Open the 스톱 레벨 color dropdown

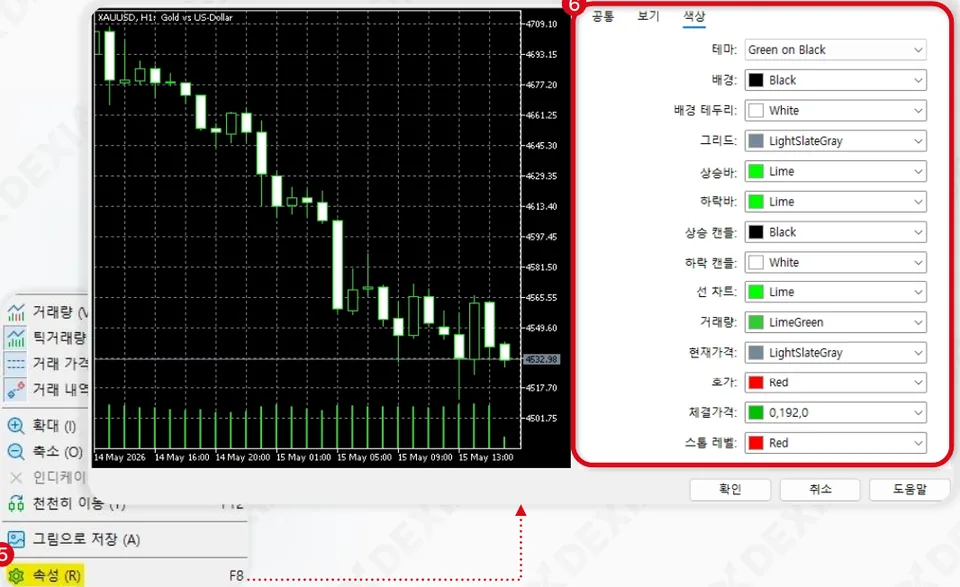click(835, 443)
